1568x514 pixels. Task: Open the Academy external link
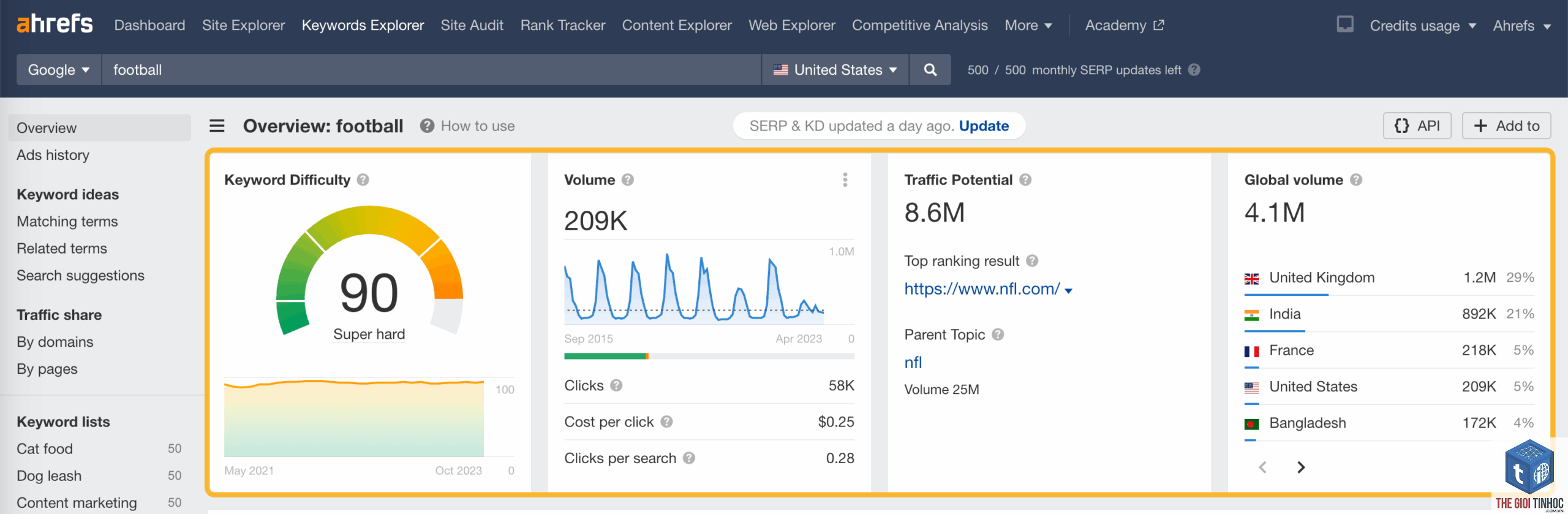pyautogui.click(x=1125, y=25)
